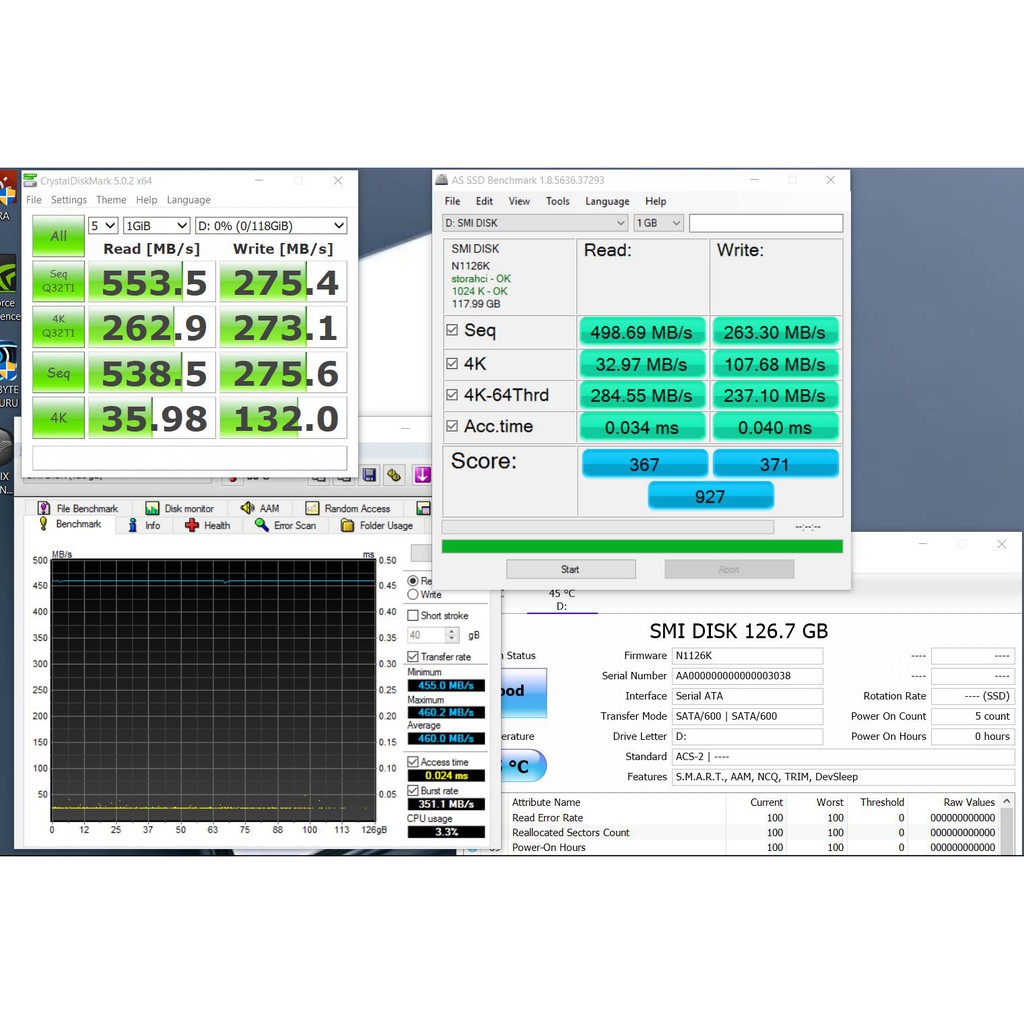
Task: Uncheck the 4K test in AS SSD
Action: coord(452,363)
